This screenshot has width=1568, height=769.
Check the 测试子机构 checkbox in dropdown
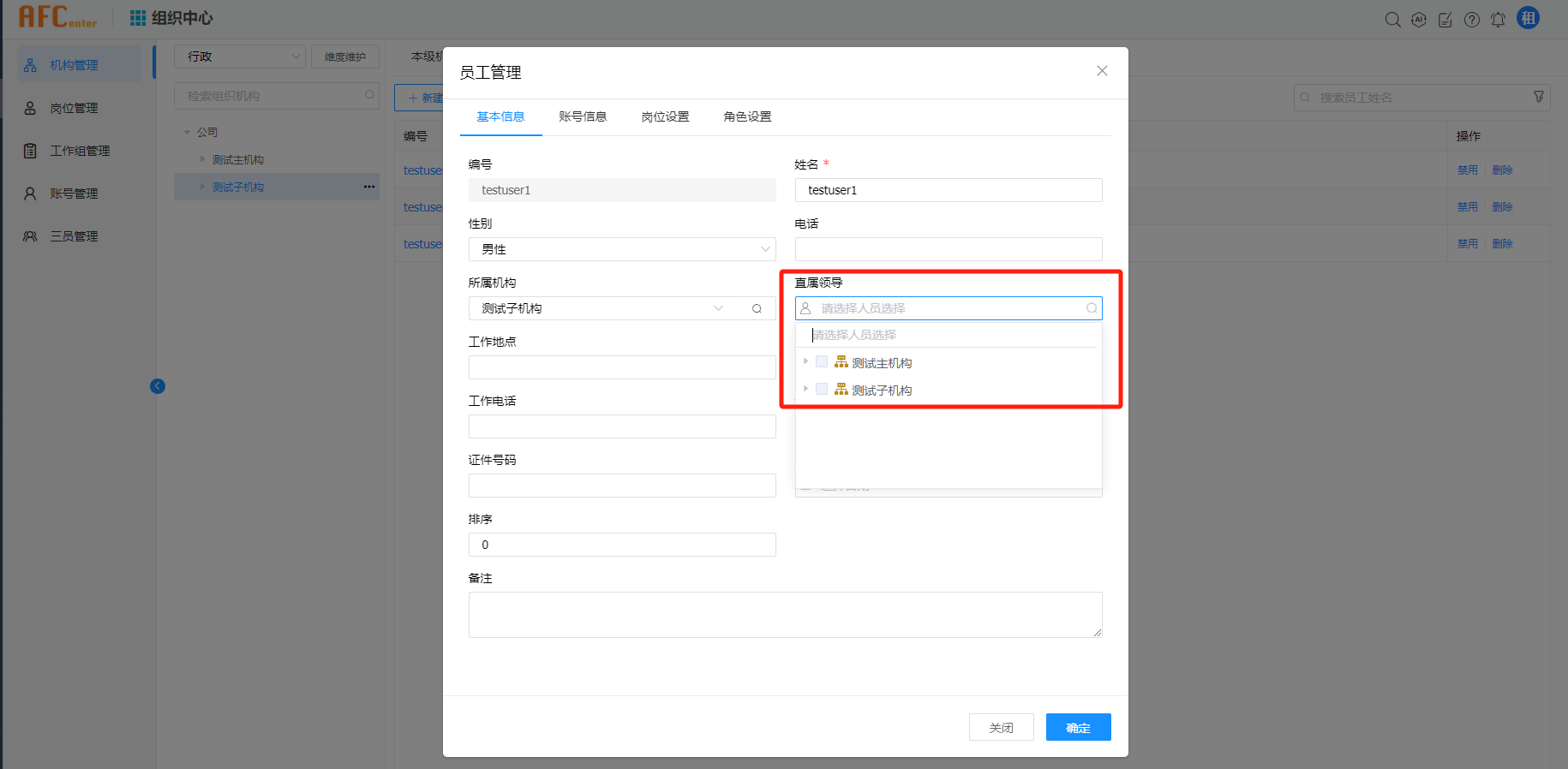tap(822, 390)
